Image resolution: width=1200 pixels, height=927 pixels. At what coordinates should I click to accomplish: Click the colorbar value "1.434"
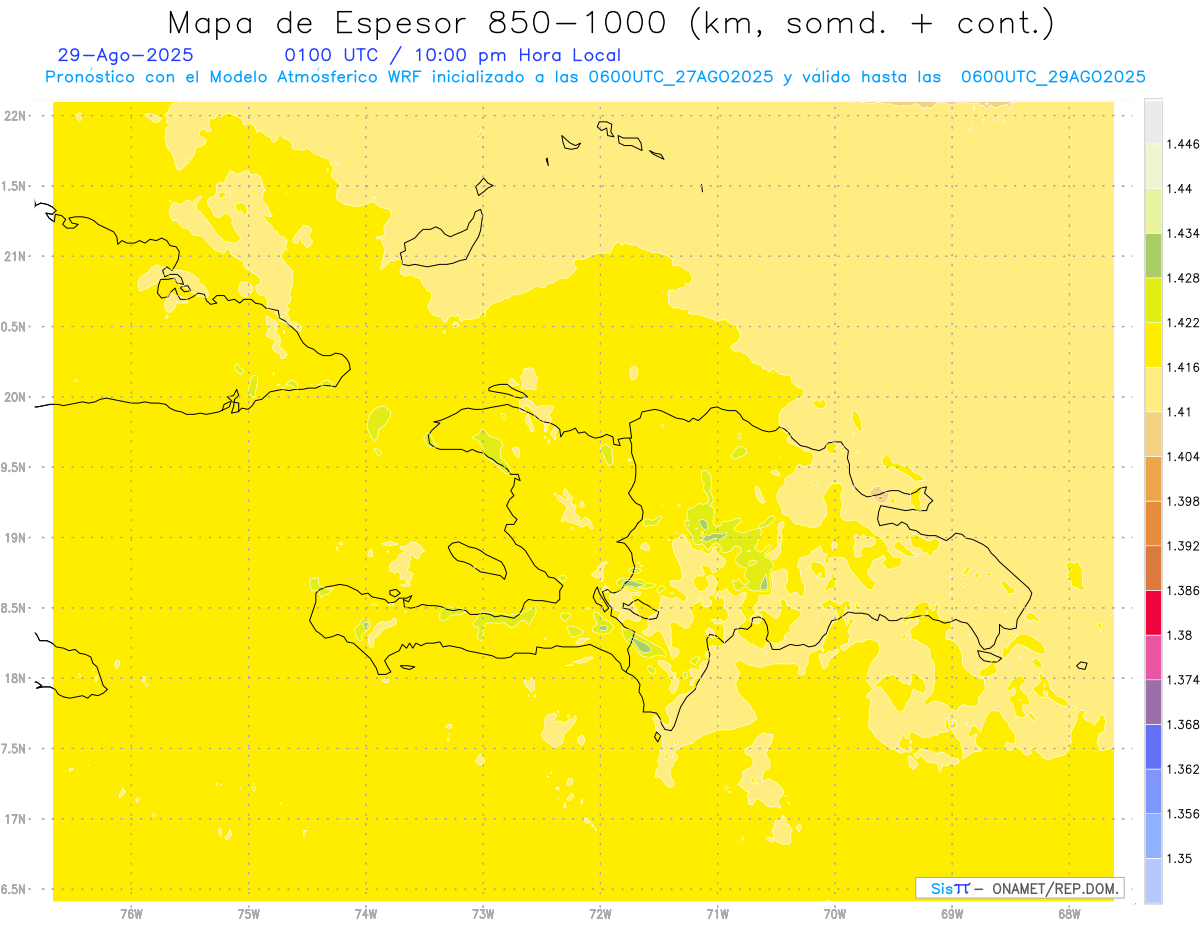point(1184,233)
